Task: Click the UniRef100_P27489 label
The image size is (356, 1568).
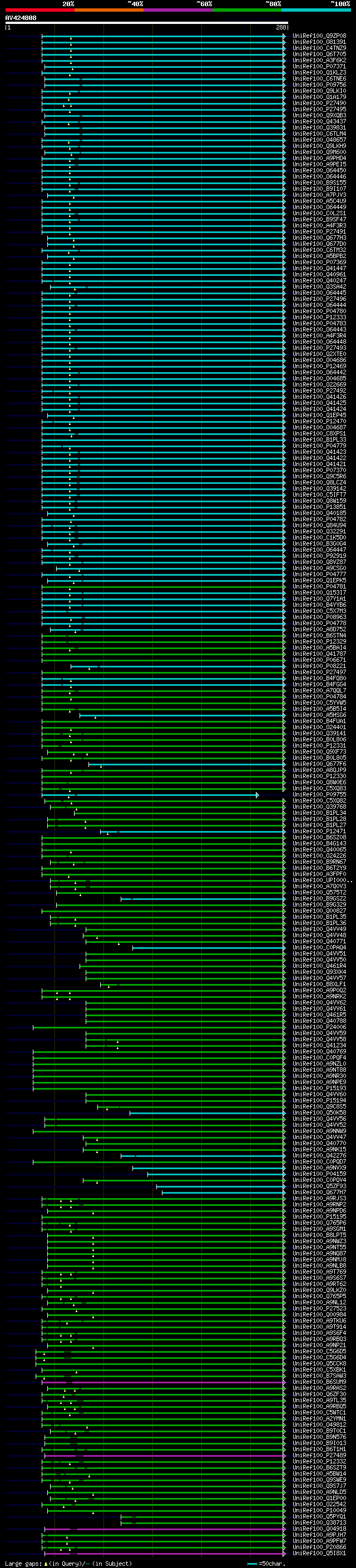Action: click(319, 1456)
